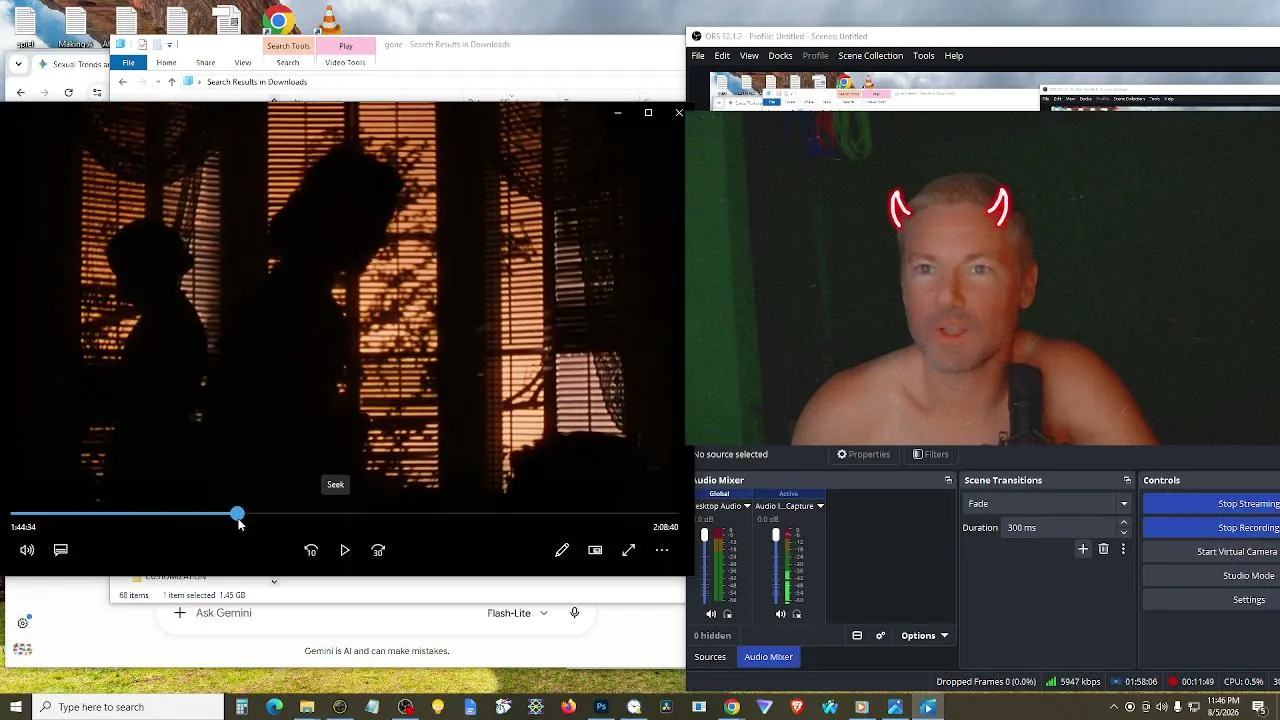
Task: Open the OBS Edit menu
Action: (x=722, y=56)
